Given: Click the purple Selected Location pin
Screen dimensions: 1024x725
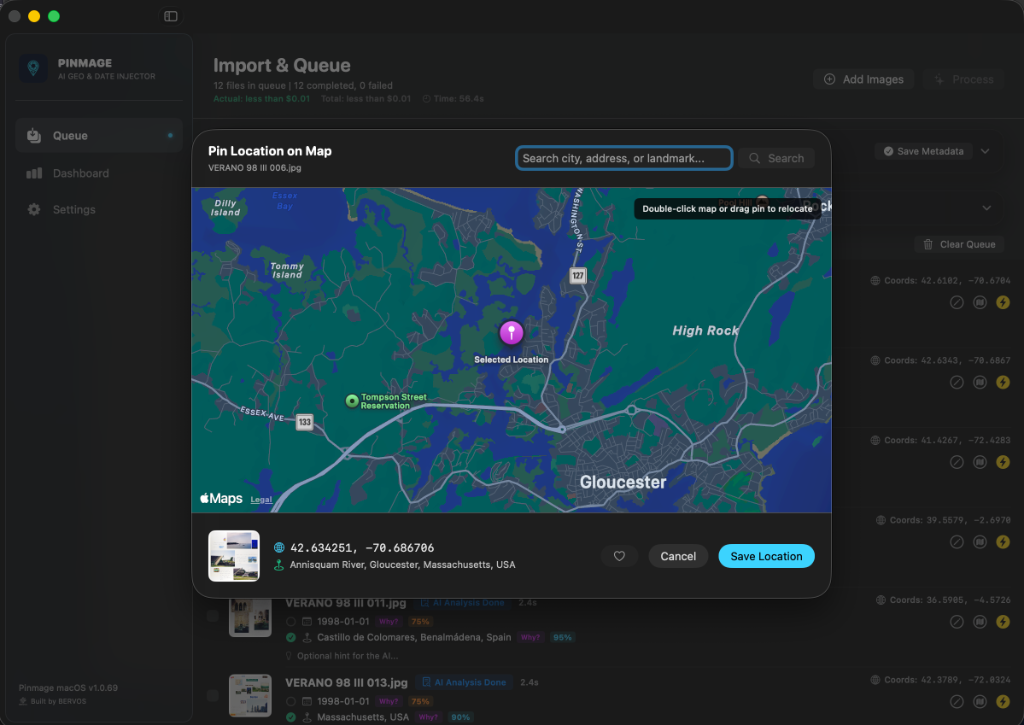Looking at the screenshot, I should tap(511, 333).
